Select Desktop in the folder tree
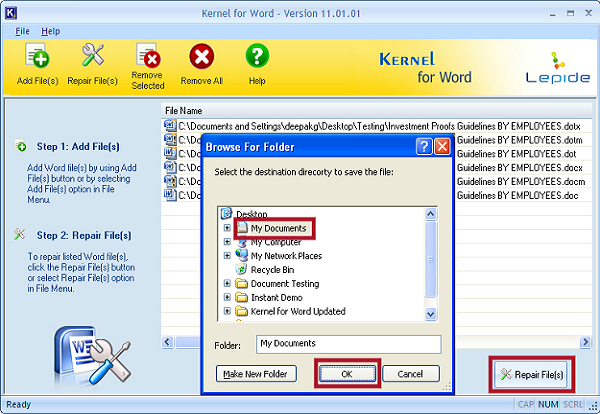Image resolution: width=600 pixels, height=414 pixels. point(251,214)
